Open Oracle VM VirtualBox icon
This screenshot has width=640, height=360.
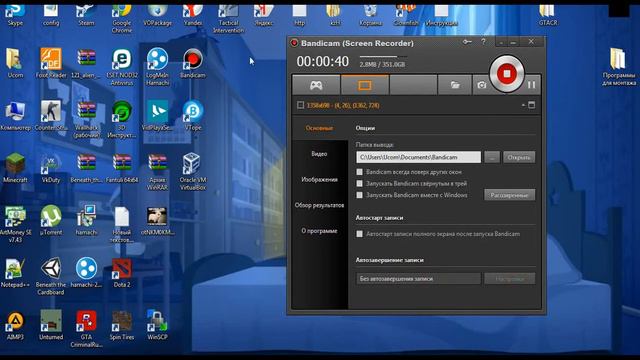click(193, 171)
